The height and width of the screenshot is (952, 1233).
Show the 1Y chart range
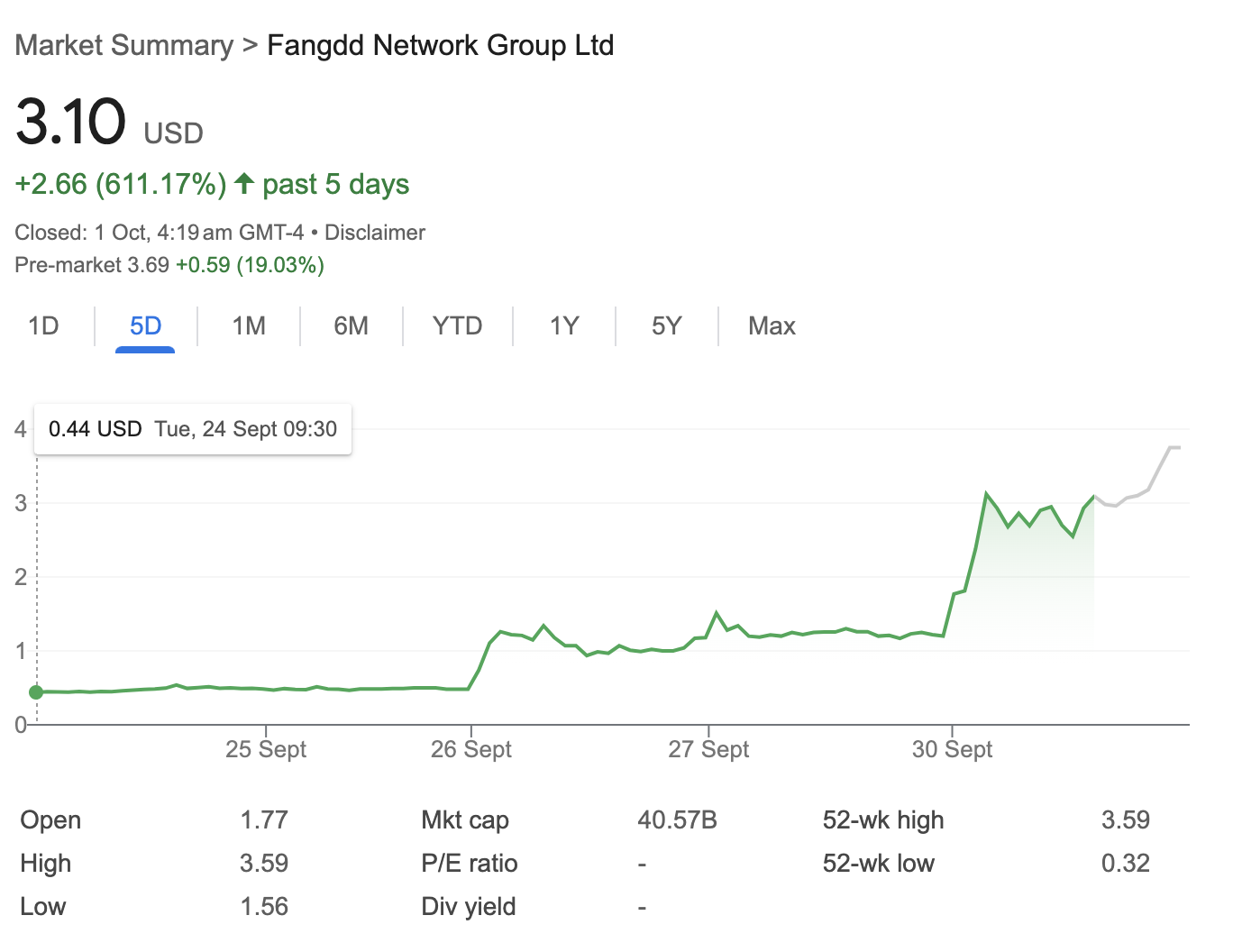[x=564, y=325]
